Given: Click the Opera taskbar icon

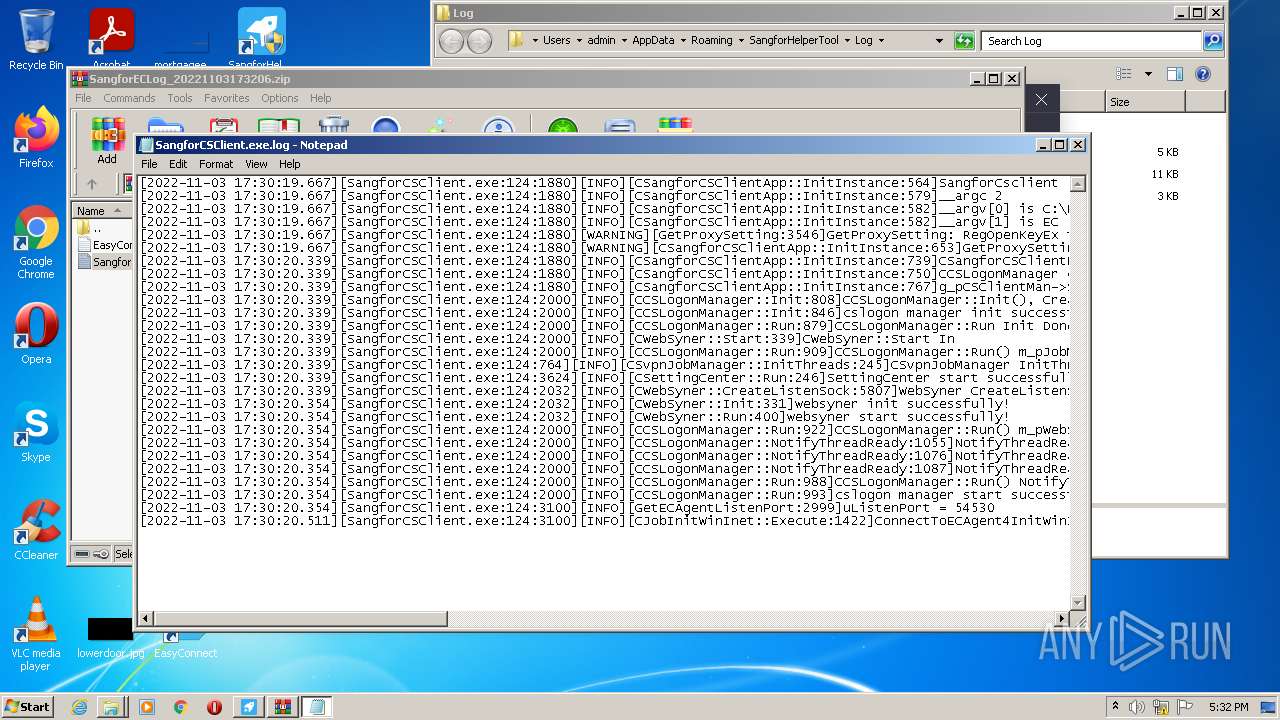Looking at the screenshot, I should pyautogui.click(x=214, y=706).
